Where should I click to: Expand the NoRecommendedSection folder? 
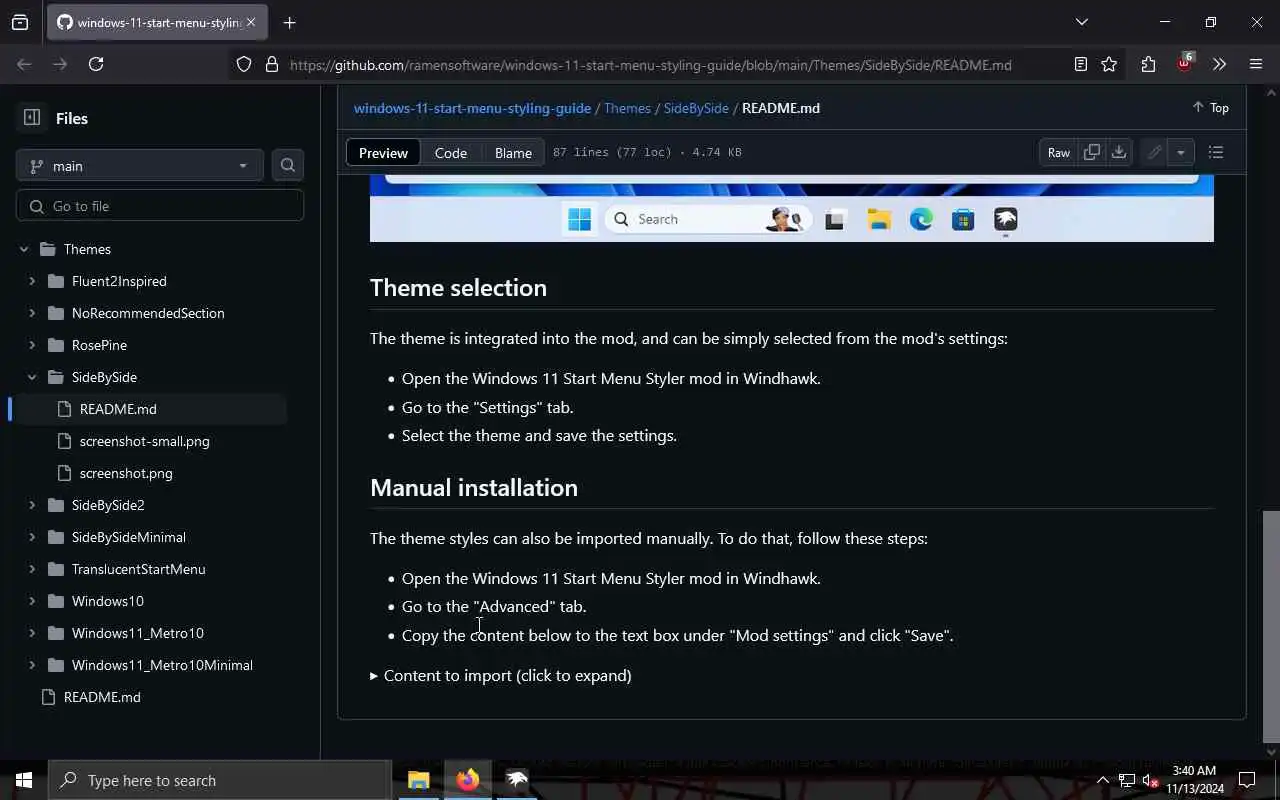click(x=32, y=313)
